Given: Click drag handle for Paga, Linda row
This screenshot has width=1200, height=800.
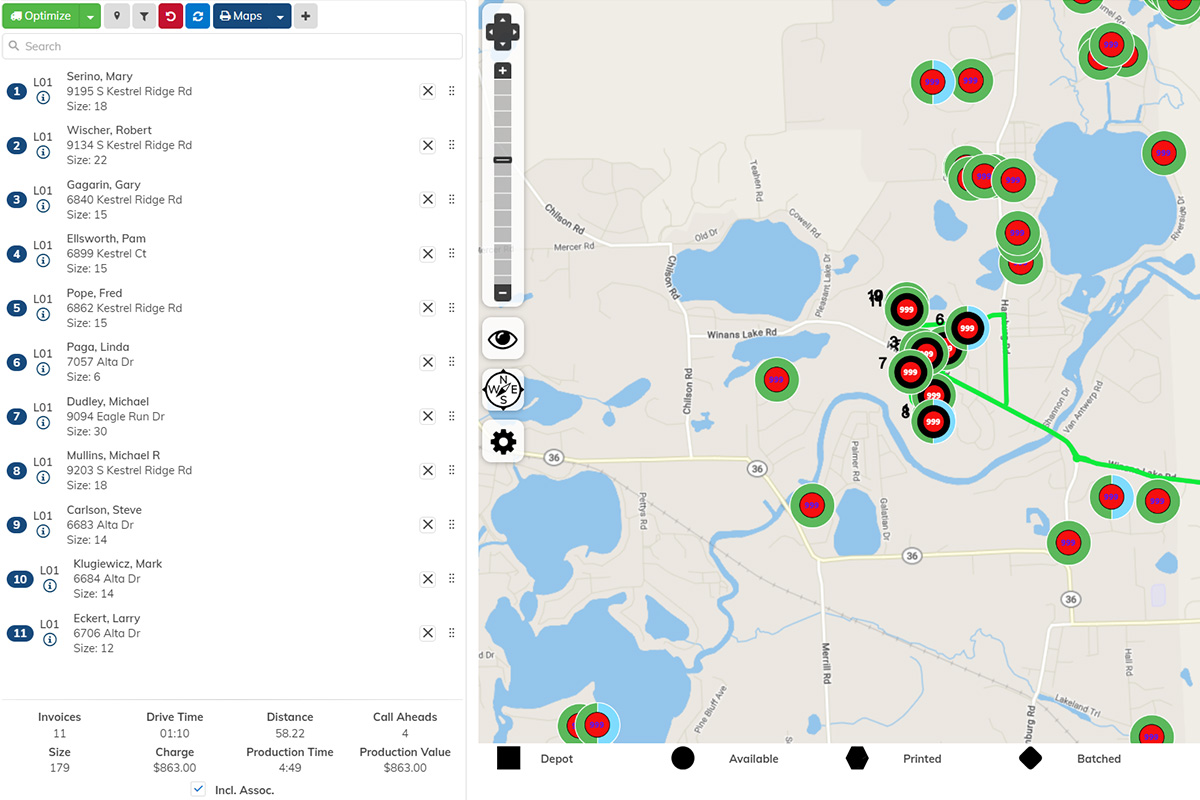Looking at the screenshot, I should coord(452,362).
